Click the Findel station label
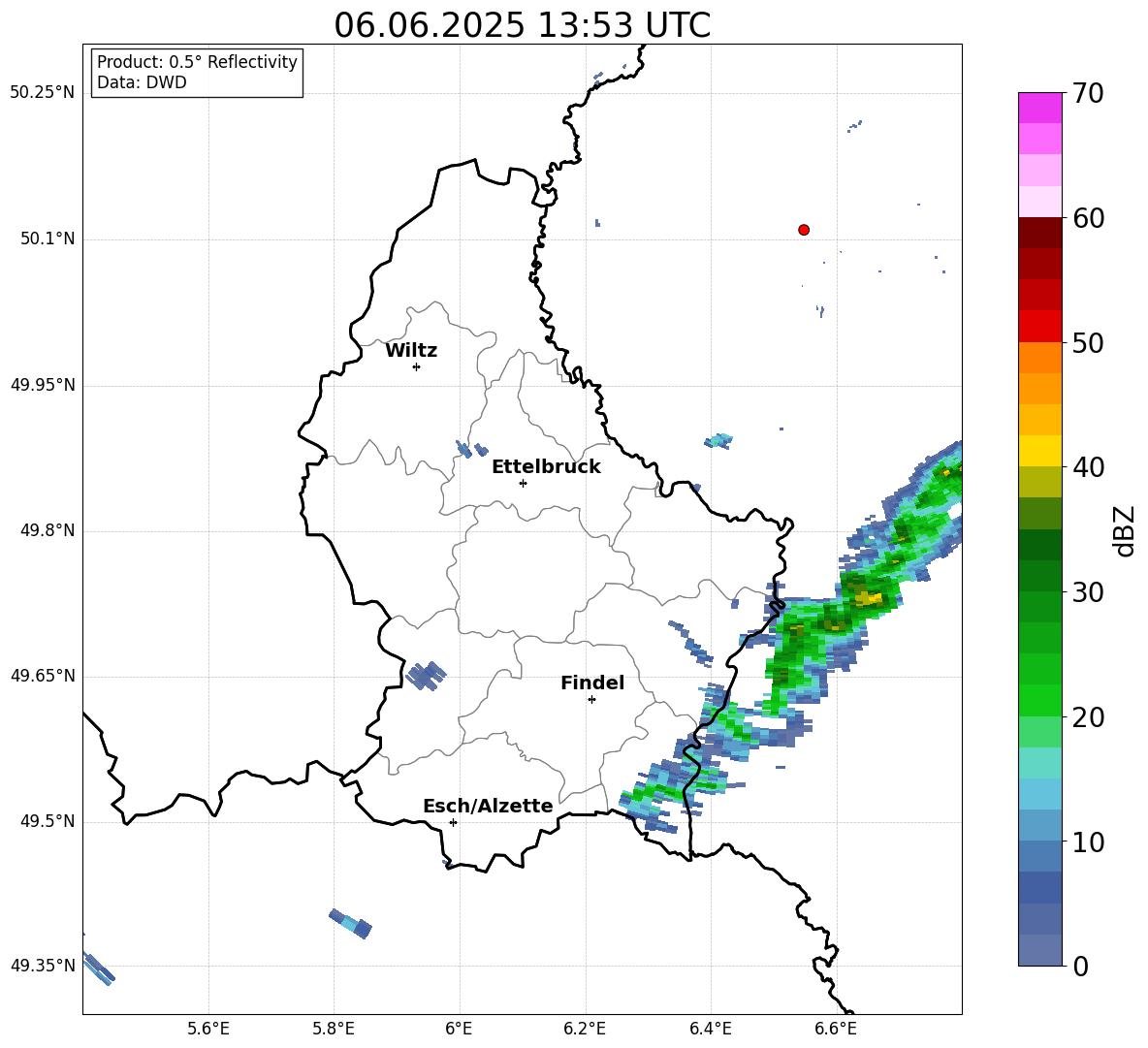This screenshot has width=1148, height=1048. coord(592,683)
